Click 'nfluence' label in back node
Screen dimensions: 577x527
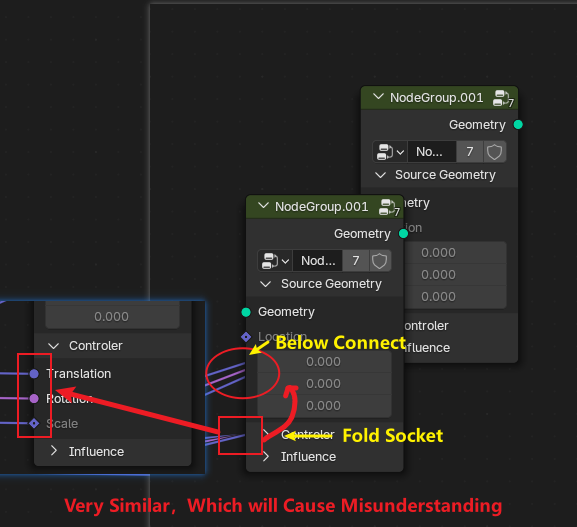(x=427, y=348)
